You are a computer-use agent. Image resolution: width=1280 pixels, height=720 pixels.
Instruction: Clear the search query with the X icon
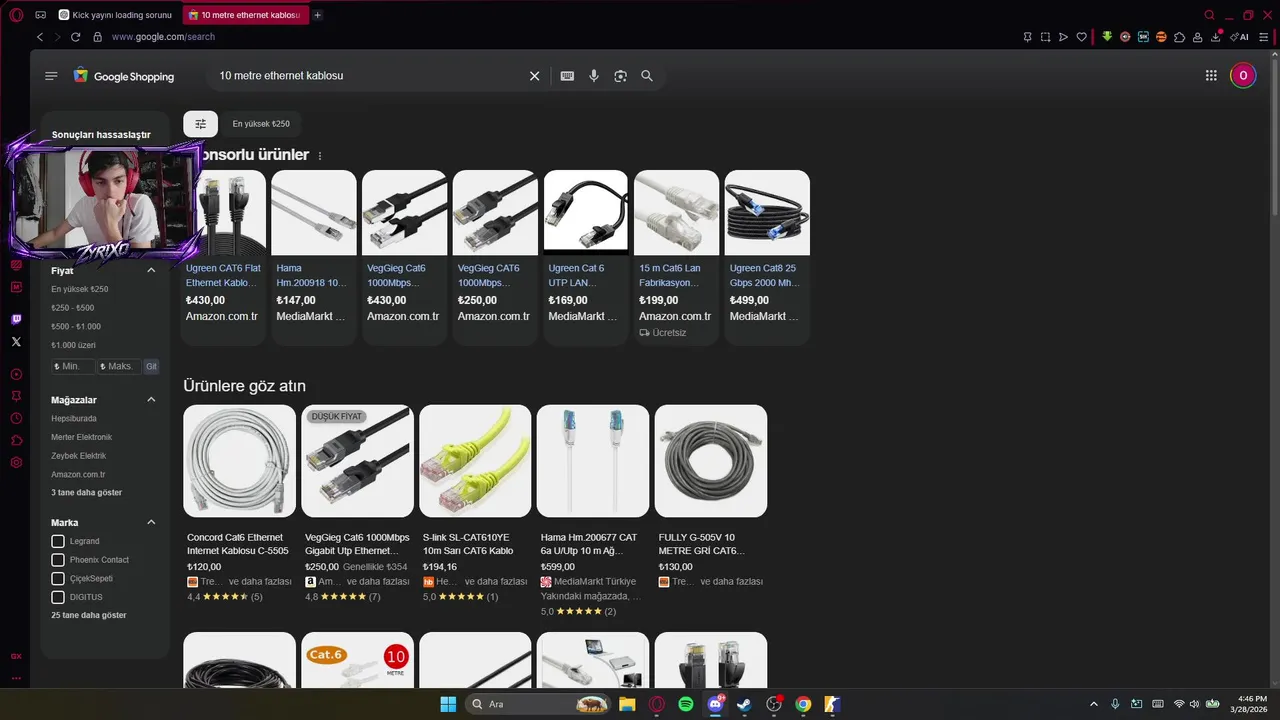pos(534,76)
